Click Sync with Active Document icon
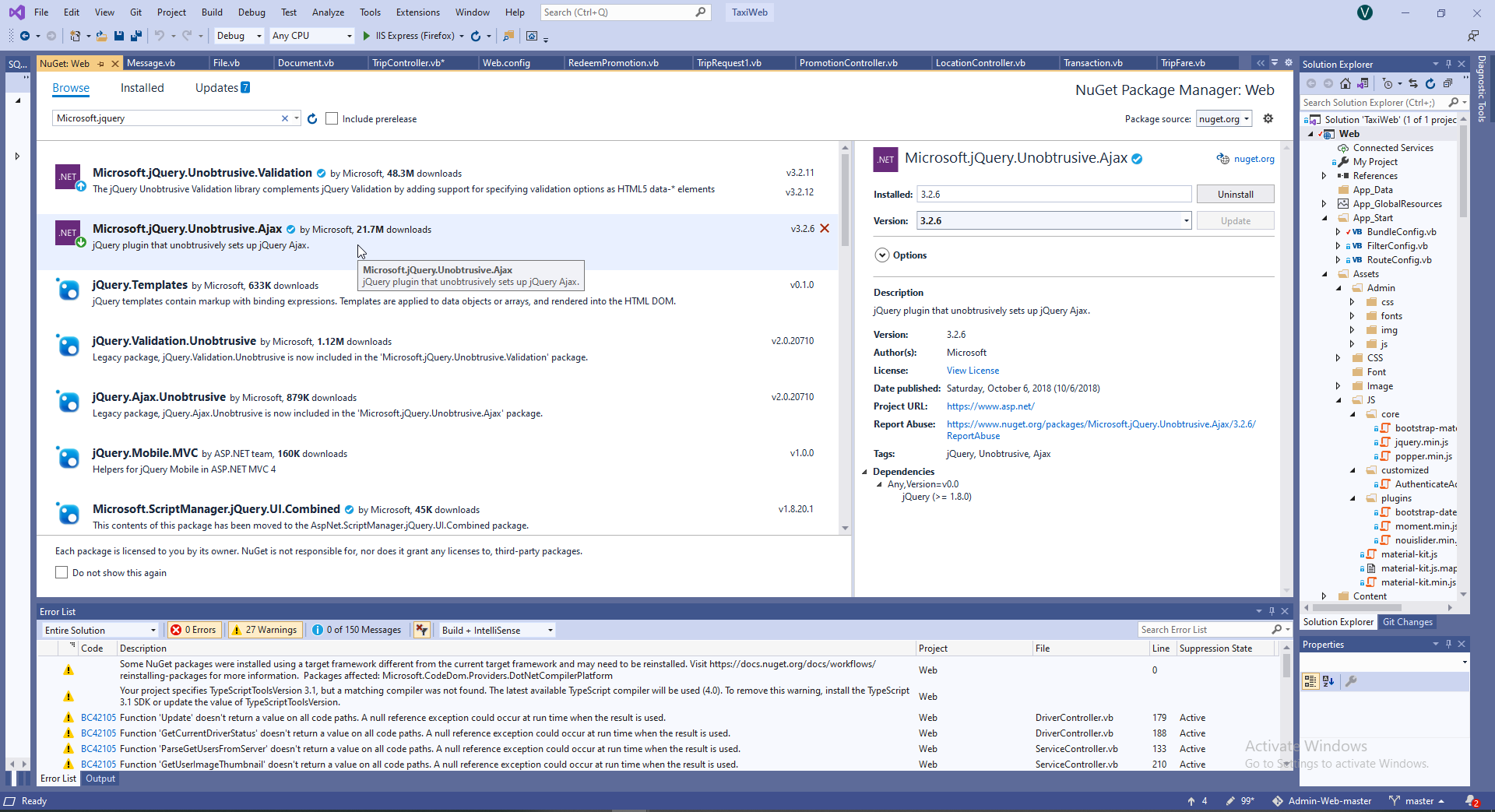The height and width of the screenshot is (812, 1495). pyautogui.click(x=1413, y=83)
